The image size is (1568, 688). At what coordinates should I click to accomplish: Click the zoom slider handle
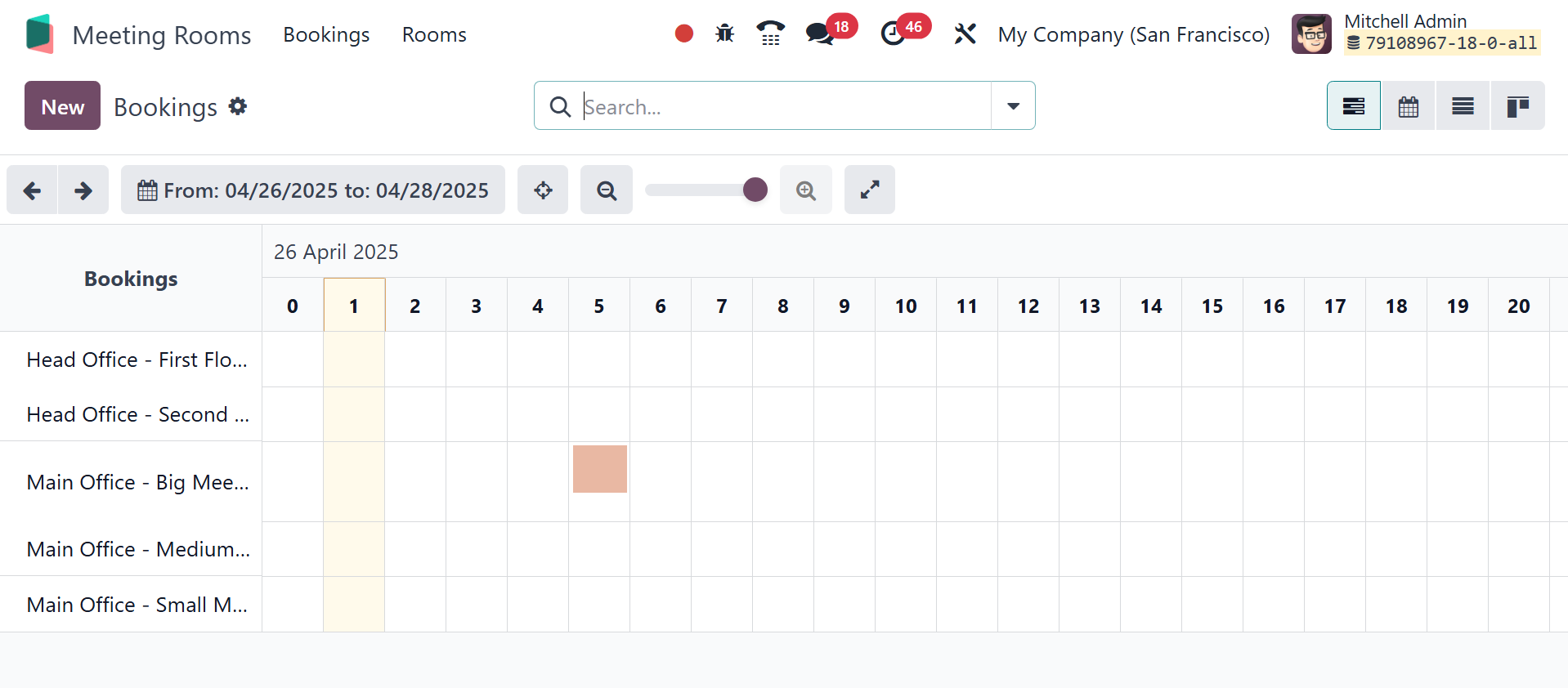(755, 190)
